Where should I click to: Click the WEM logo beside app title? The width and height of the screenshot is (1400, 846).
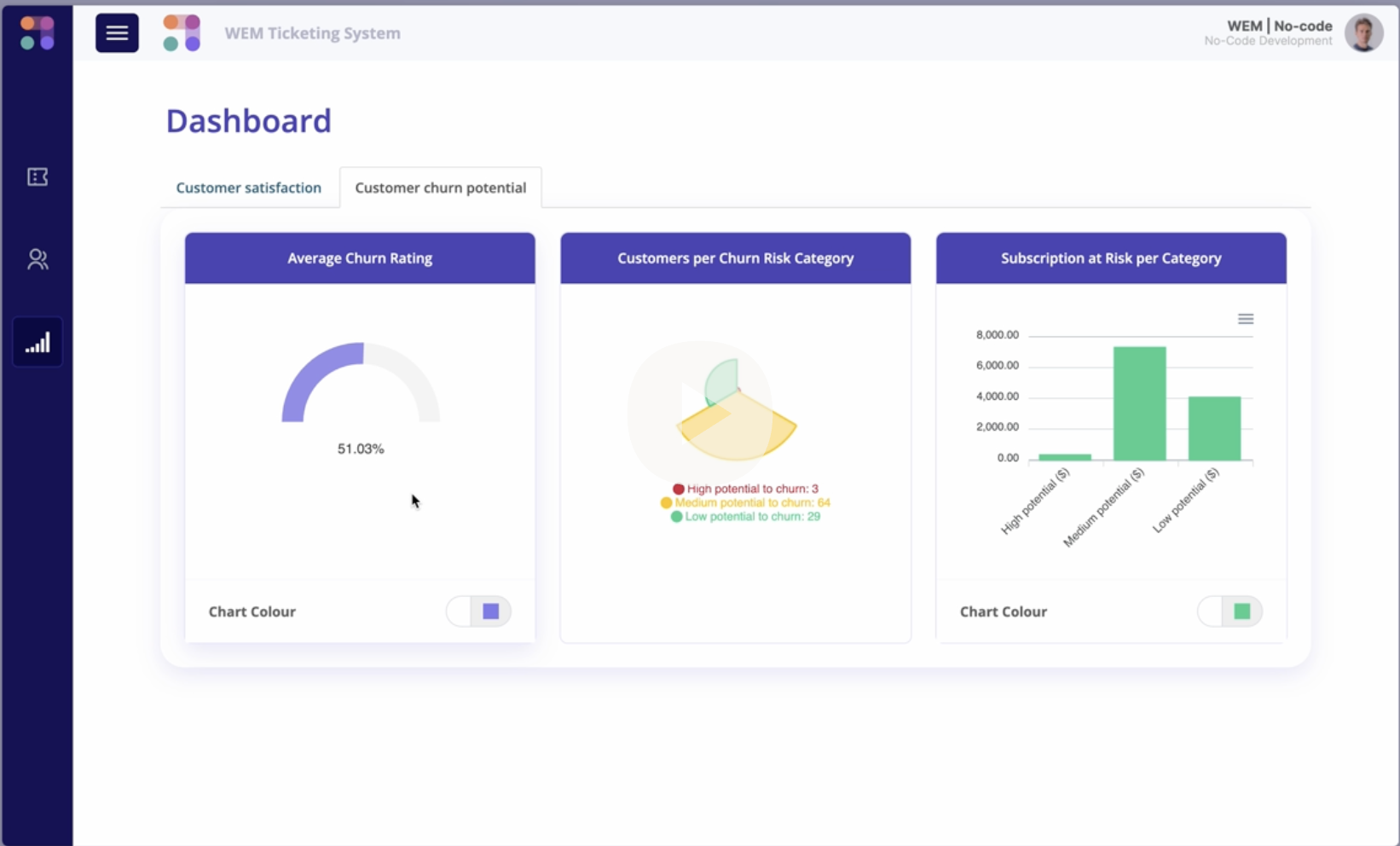pos(182,33)
